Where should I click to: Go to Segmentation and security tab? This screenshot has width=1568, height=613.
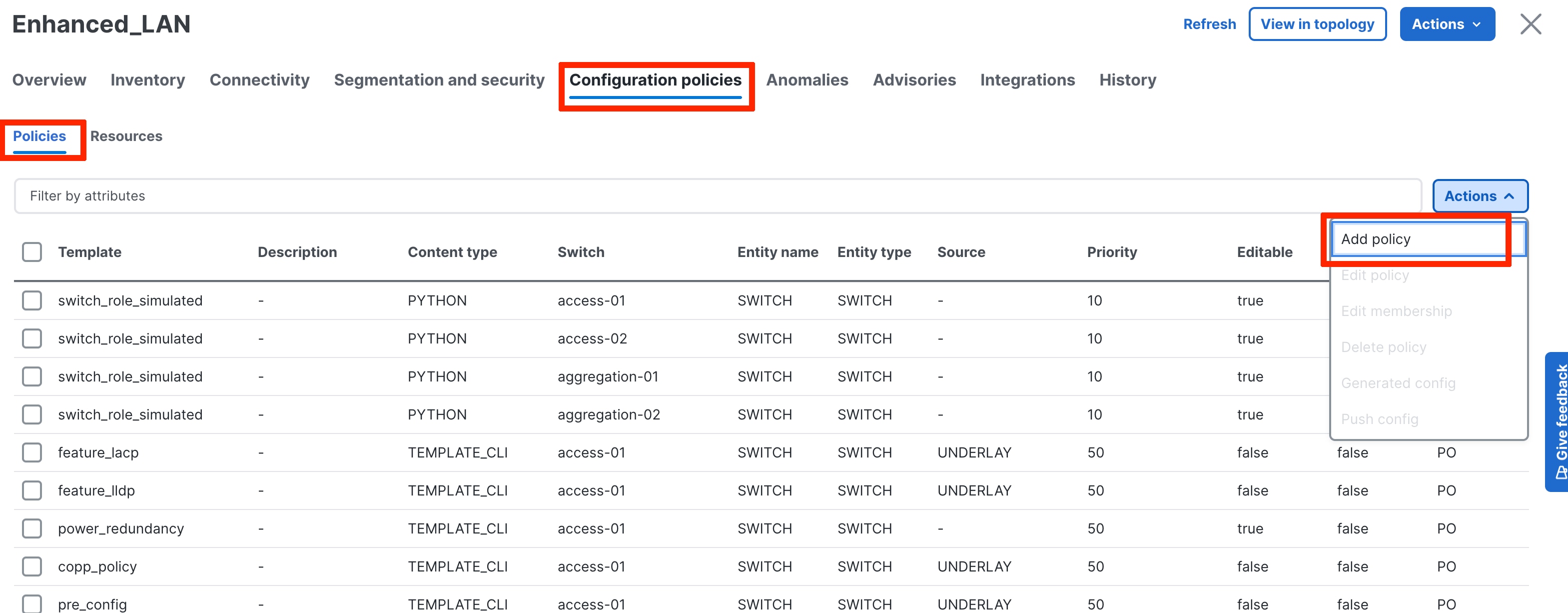point(439,80)
